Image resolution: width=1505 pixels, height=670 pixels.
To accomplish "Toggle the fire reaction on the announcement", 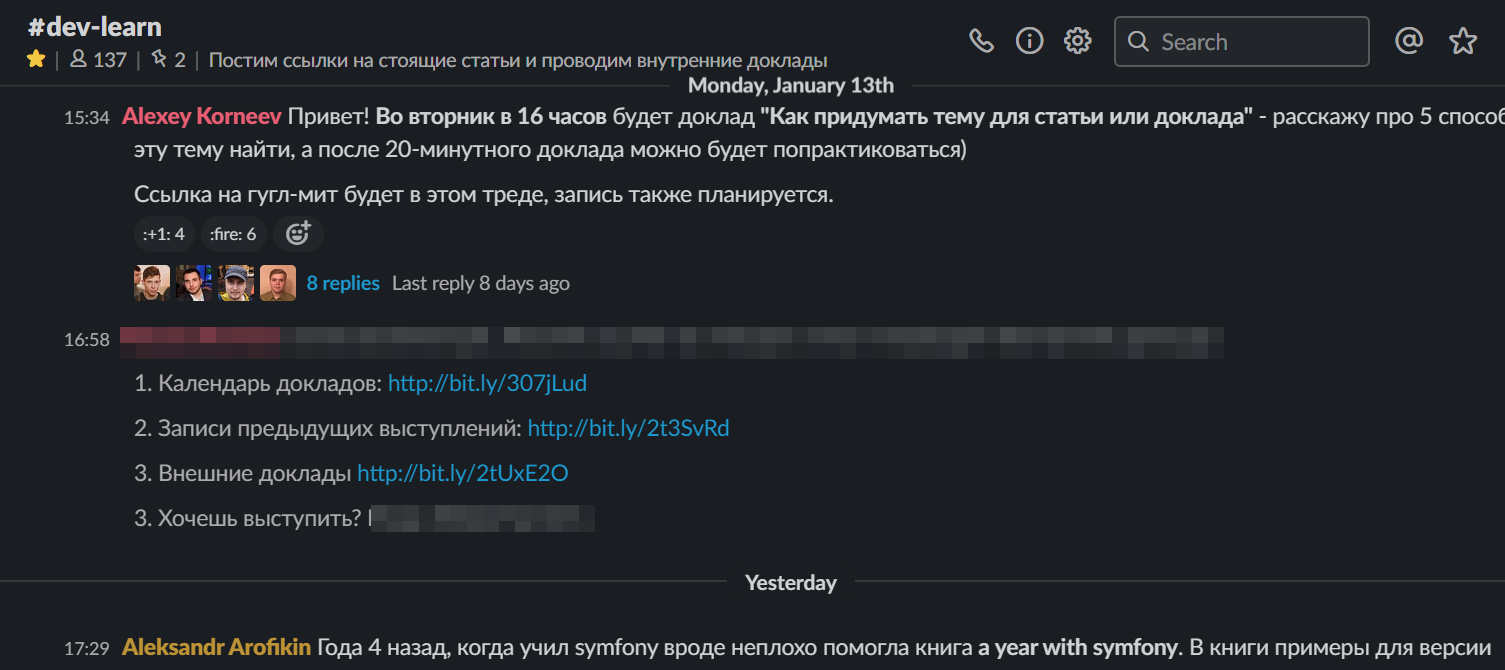I will coord(233,233).
